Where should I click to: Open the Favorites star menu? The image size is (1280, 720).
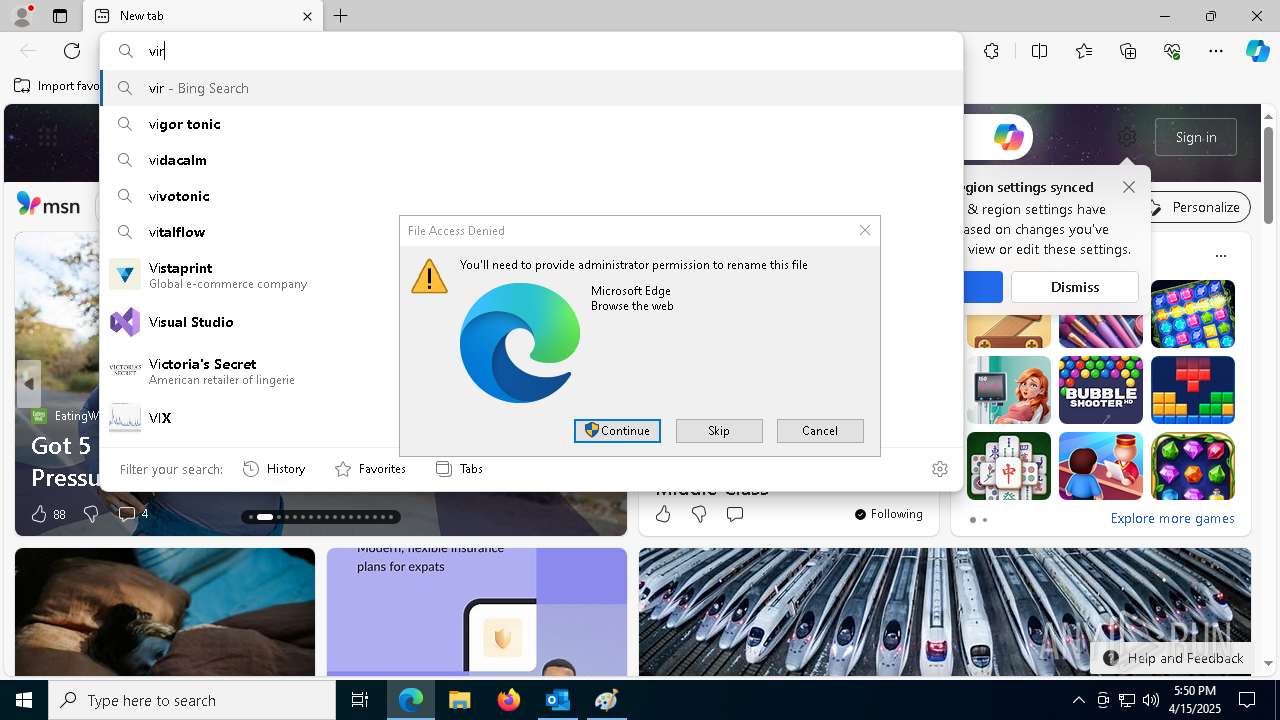[x=1084, y=51]
